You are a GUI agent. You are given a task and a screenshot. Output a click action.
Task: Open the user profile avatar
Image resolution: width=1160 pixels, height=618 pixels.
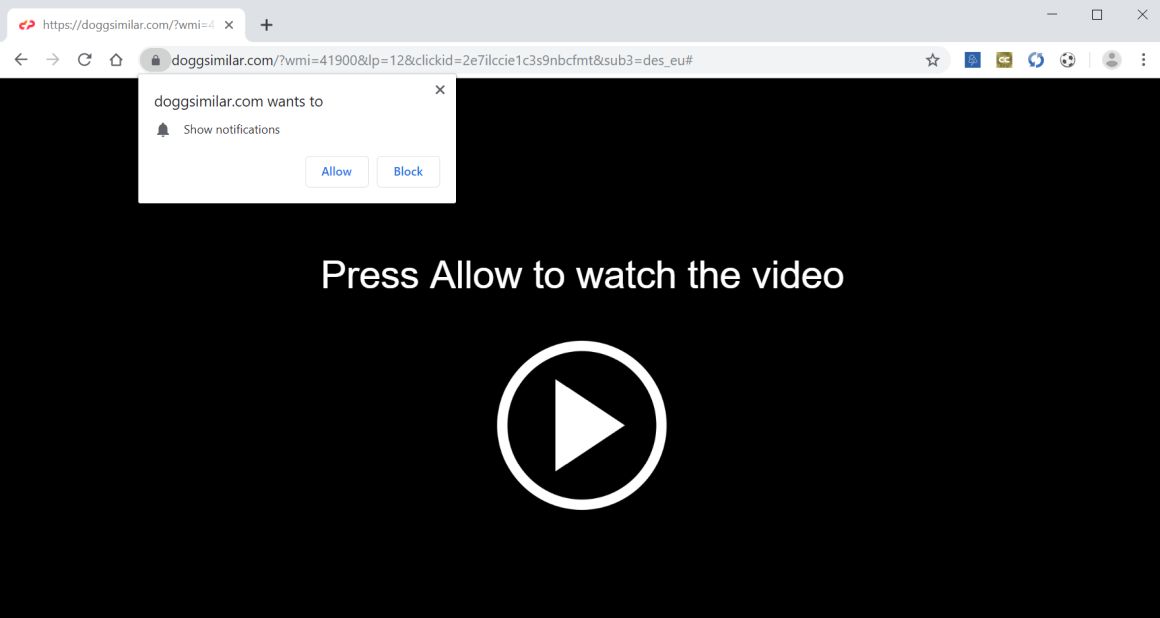1111,60
